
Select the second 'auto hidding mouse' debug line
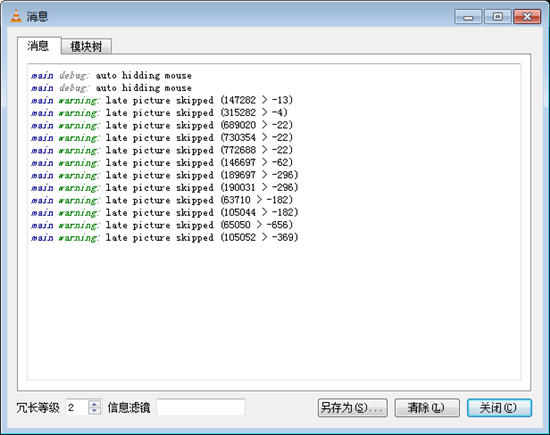111,88
